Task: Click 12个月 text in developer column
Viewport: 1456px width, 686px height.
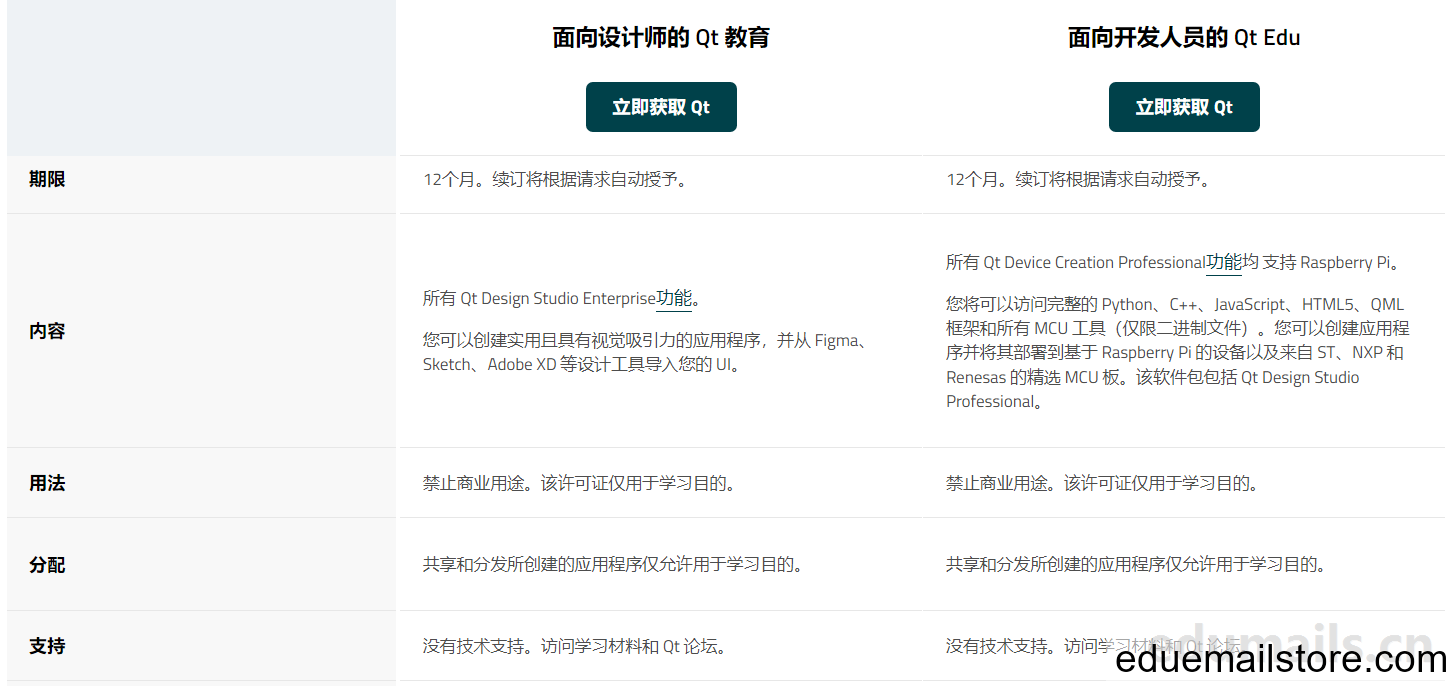Action: (x=1081, y=180)
